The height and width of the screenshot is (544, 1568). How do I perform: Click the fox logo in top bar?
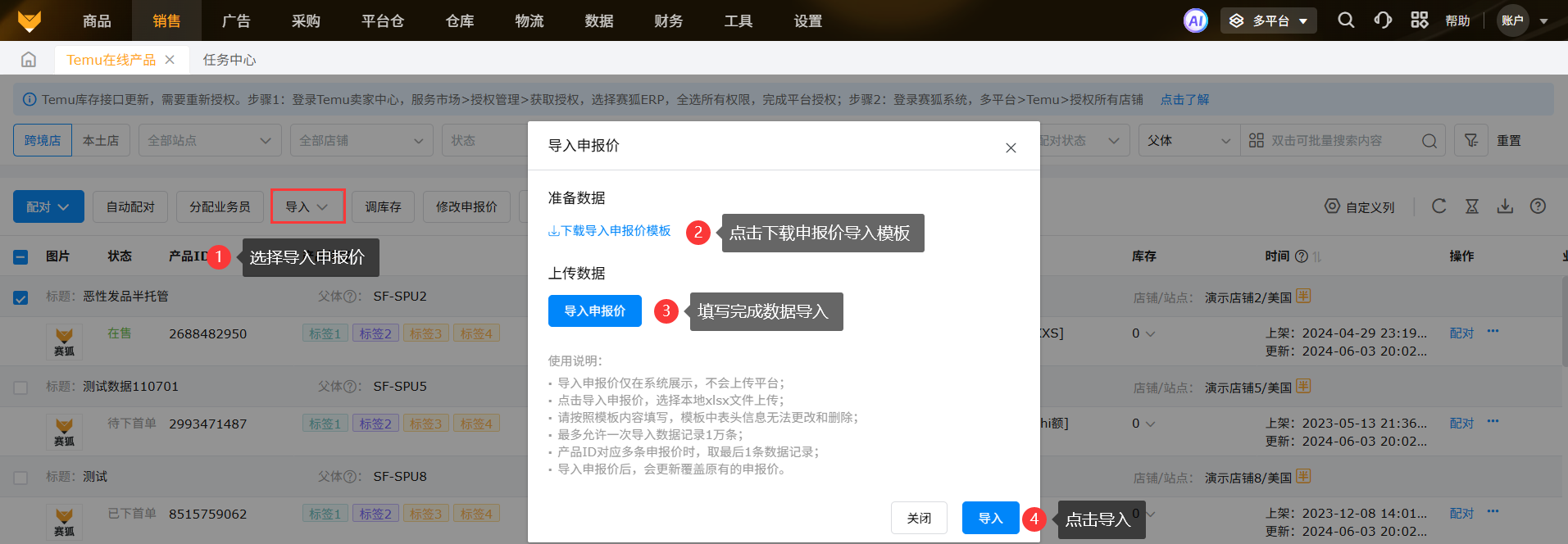[x=30, y=20]
